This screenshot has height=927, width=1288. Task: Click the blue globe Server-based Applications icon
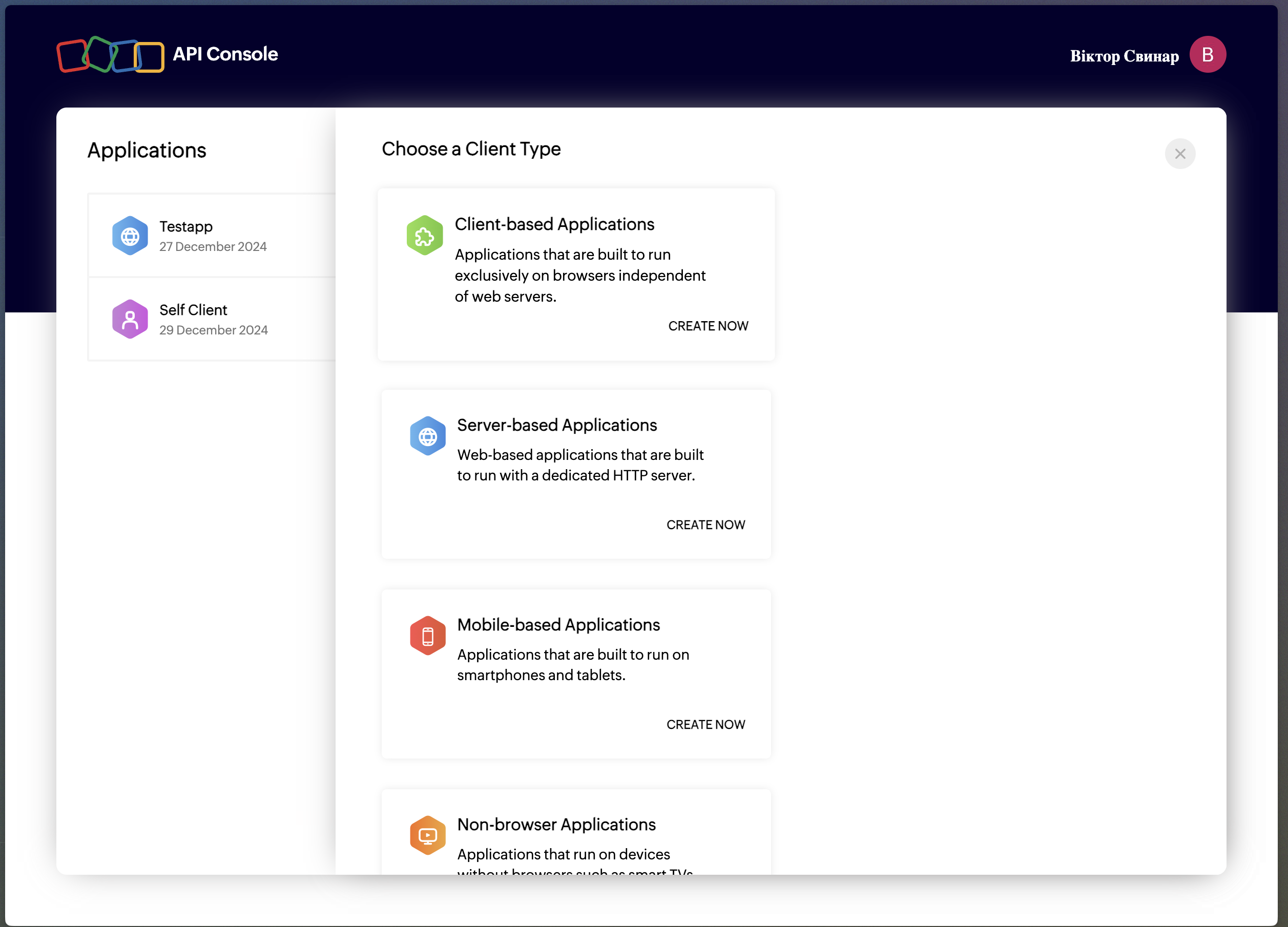coord(427,436)
